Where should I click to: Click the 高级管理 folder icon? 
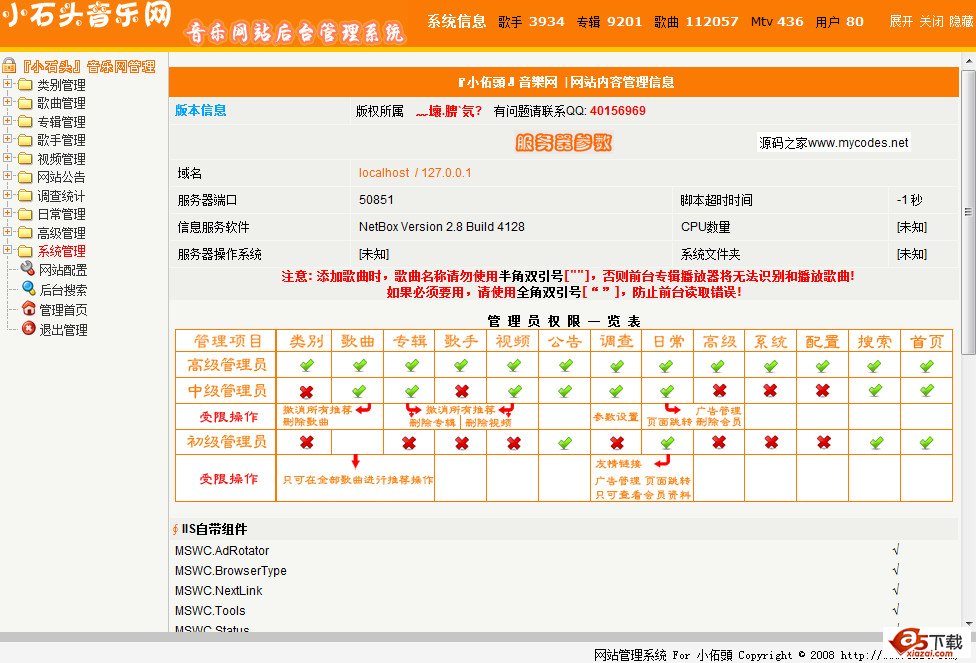pyautogui.click(x=25, y=233)
